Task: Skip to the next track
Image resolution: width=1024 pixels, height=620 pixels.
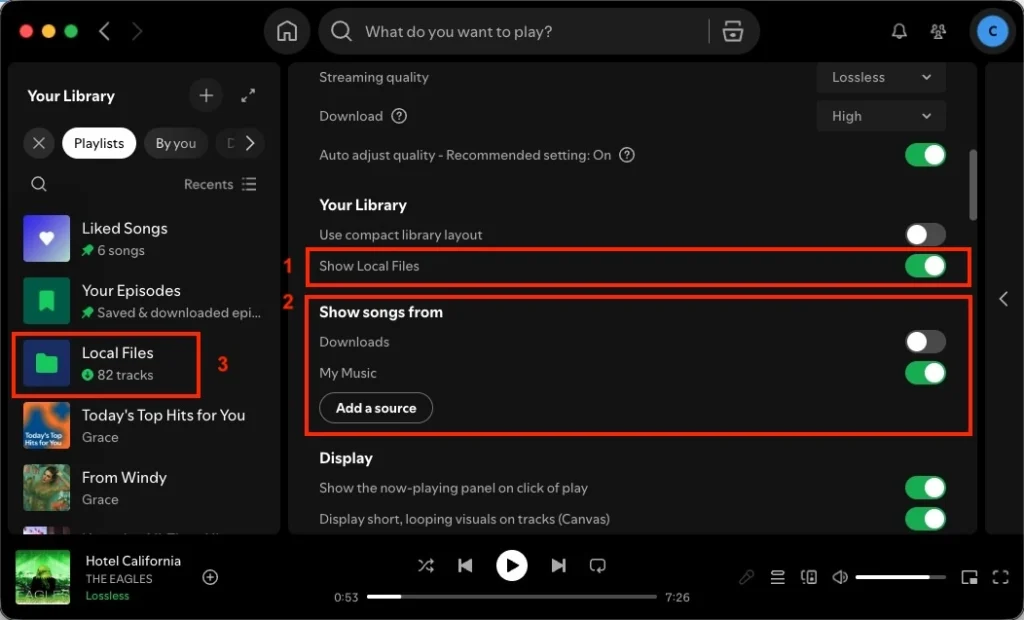Action: [558, 565]
